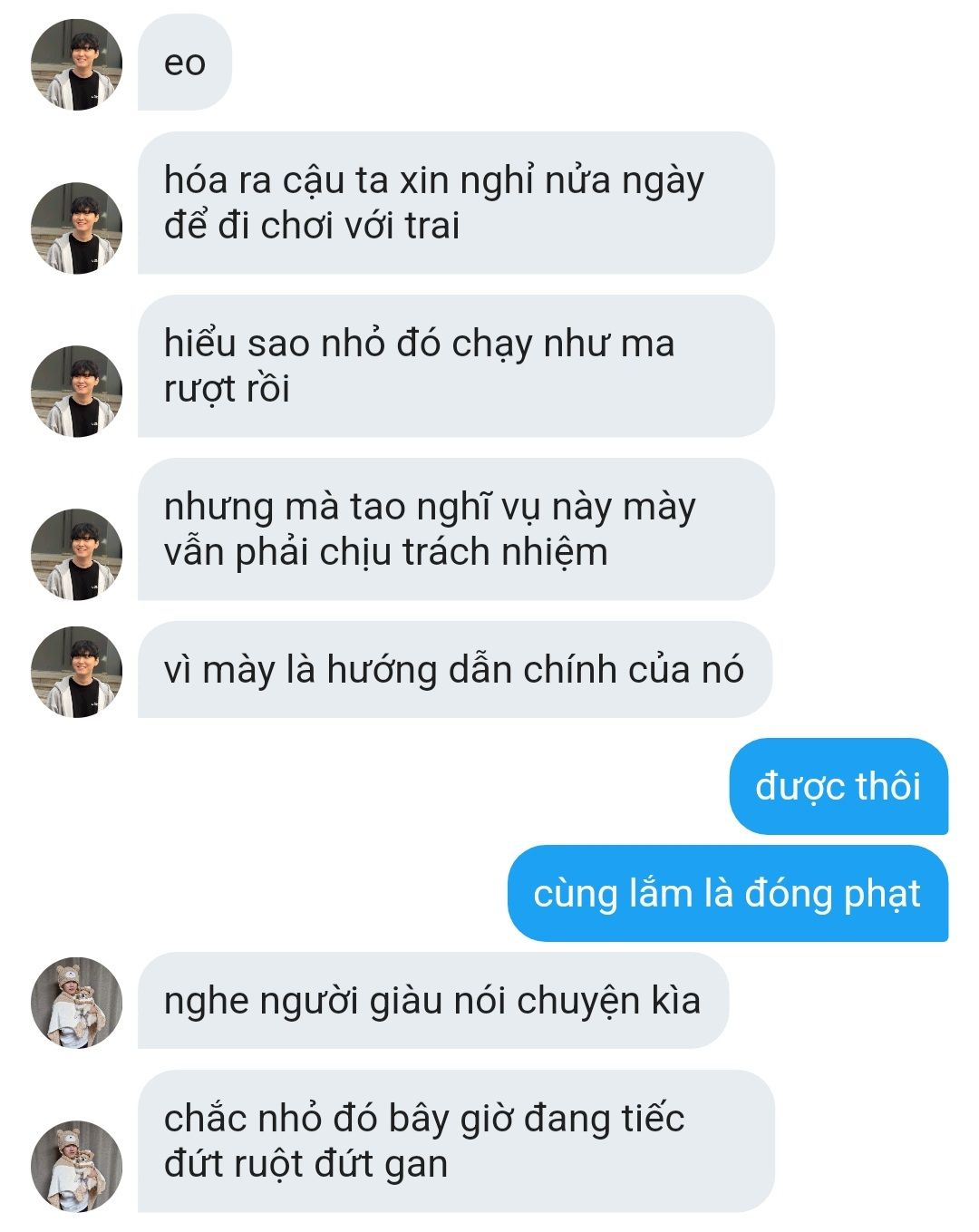Open the bear-hat avatar beside 'nghe người giàu' message
The image size is (979, 1232).
[76, 1003]
